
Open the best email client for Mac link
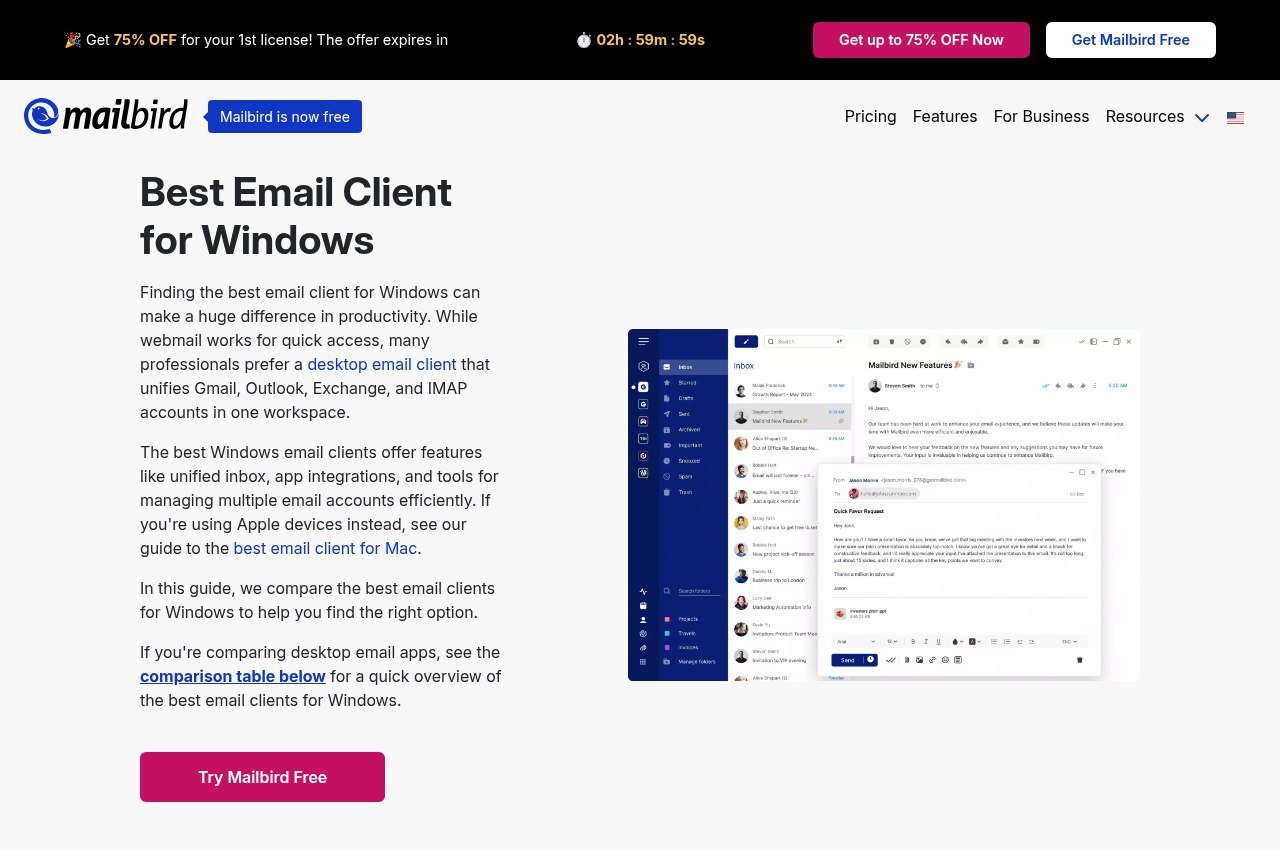(x=325, y=548)
